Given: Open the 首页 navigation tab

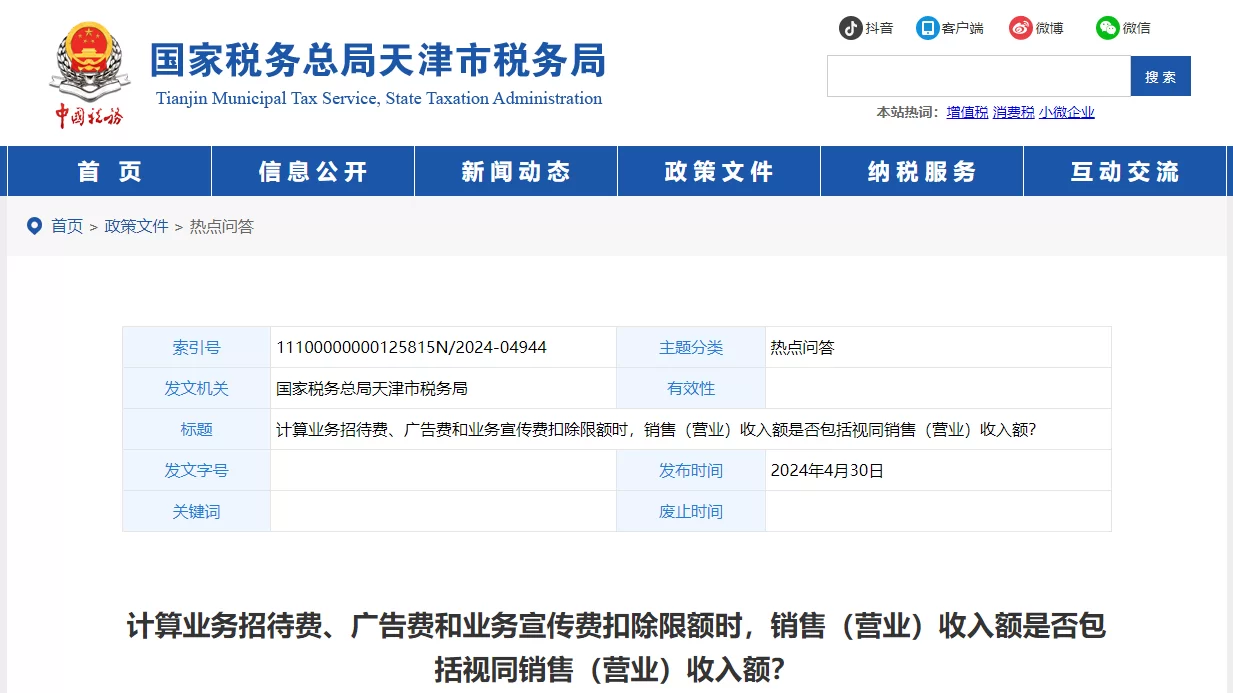Looking at the screenshot, I should 110,172.
